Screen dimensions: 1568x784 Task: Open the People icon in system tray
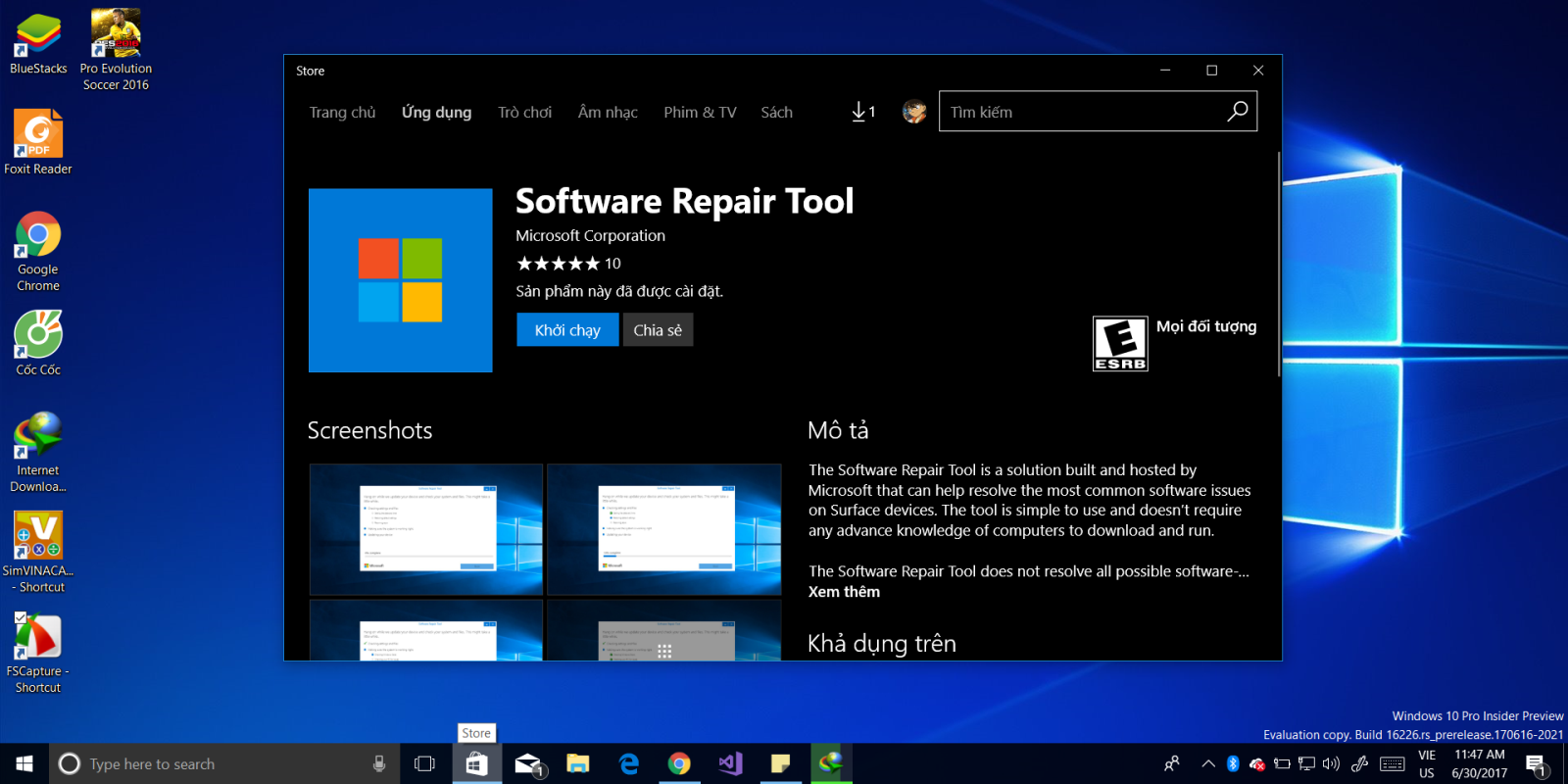[1172, 763]
